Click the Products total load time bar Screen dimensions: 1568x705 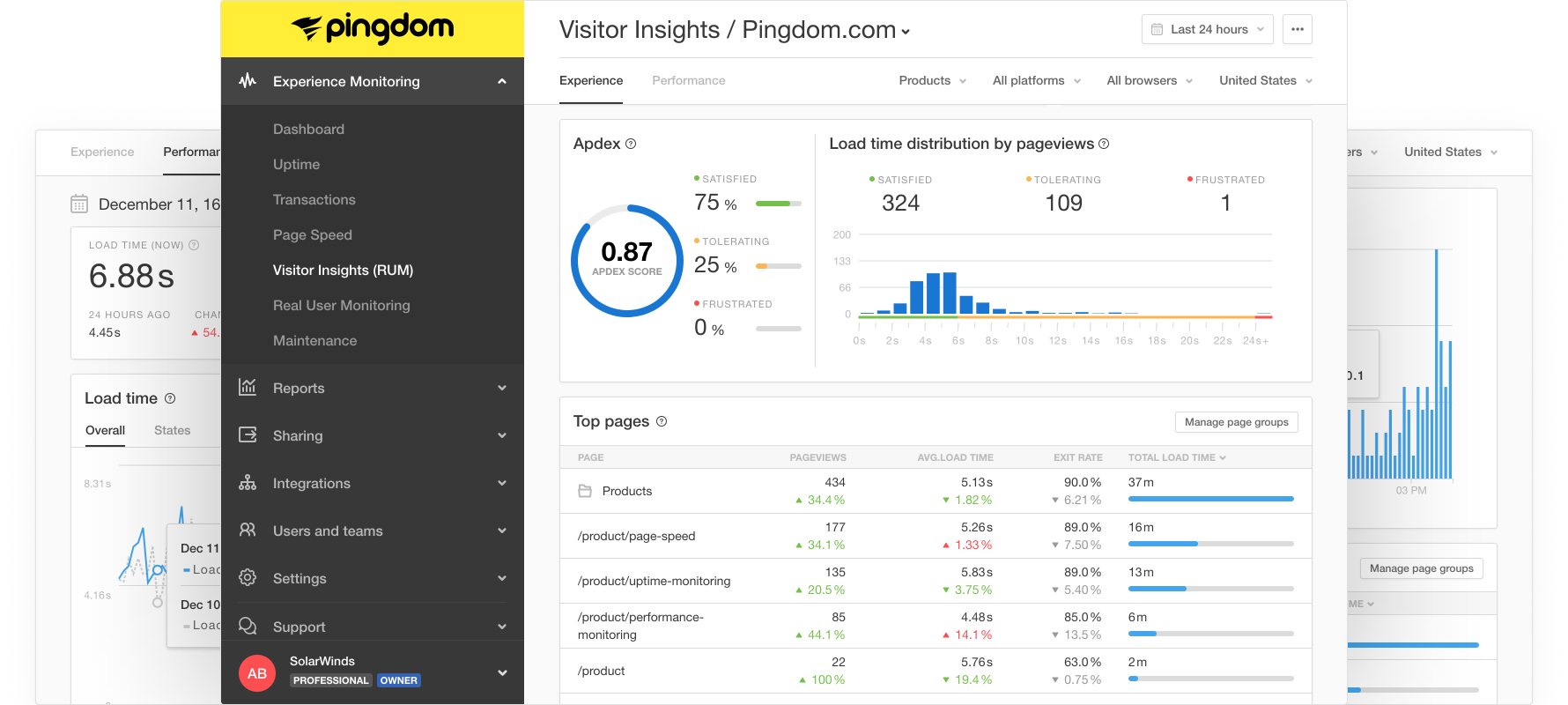[1210, 499]
